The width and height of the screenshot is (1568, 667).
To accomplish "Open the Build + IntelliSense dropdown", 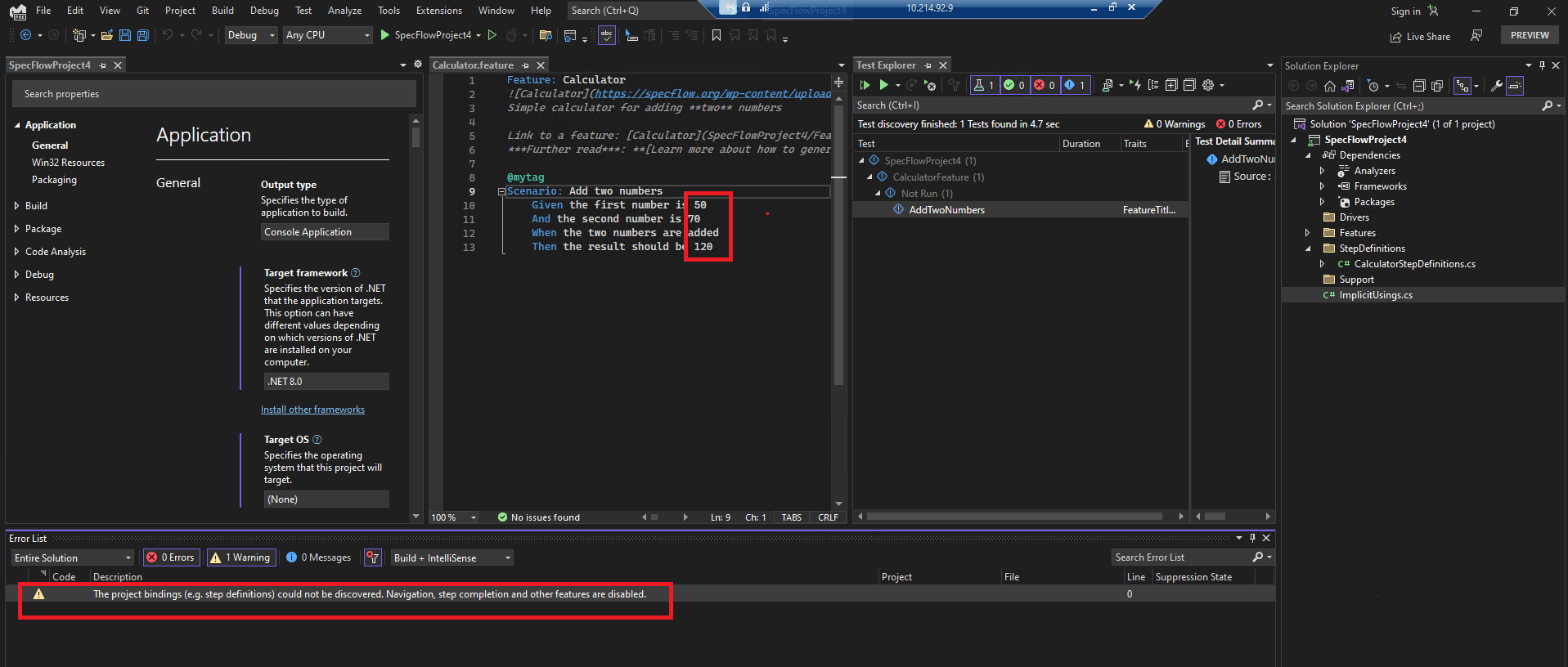I will [452, 557].
